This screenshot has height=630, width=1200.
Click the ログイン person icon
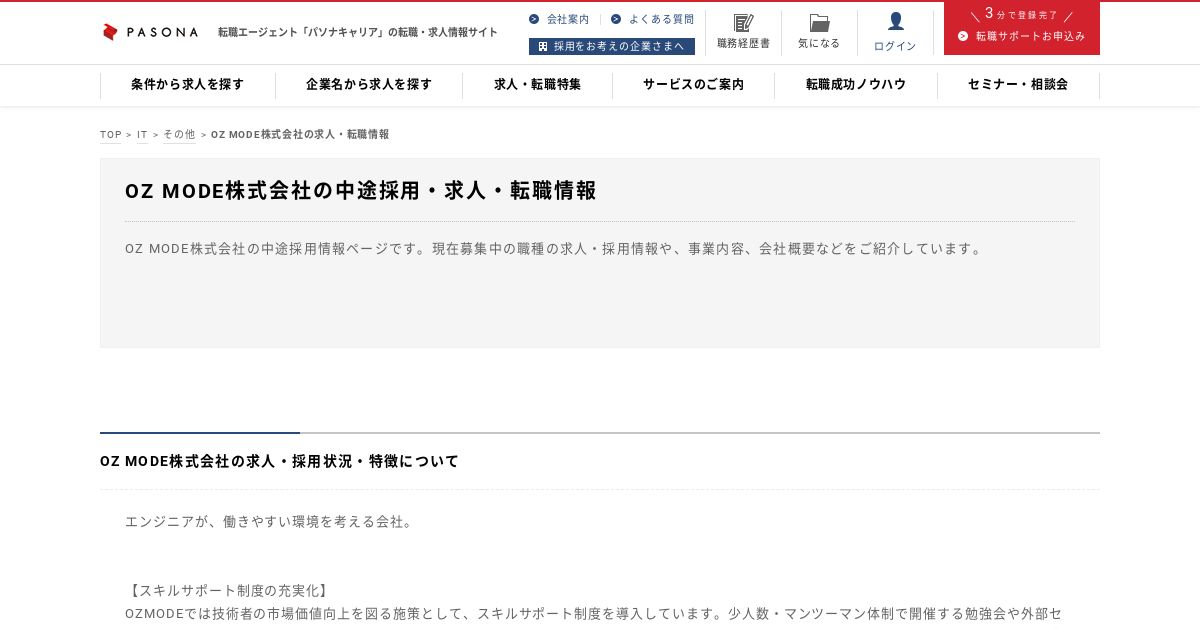pyautogui.click(x=895, y=21)
